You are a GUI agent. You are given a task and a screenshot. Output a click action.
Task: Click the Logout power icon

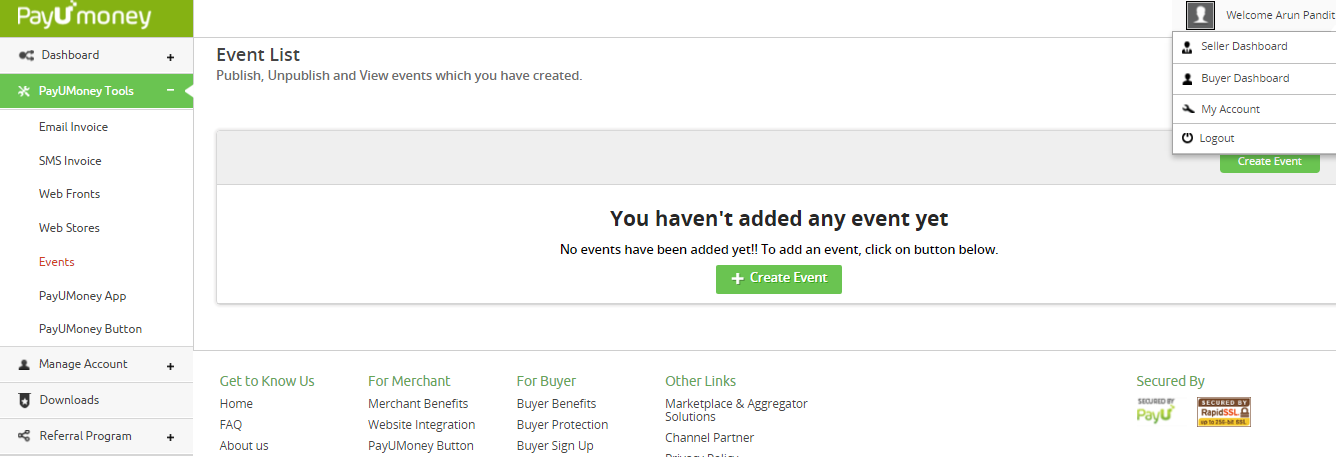point(1187,138)
